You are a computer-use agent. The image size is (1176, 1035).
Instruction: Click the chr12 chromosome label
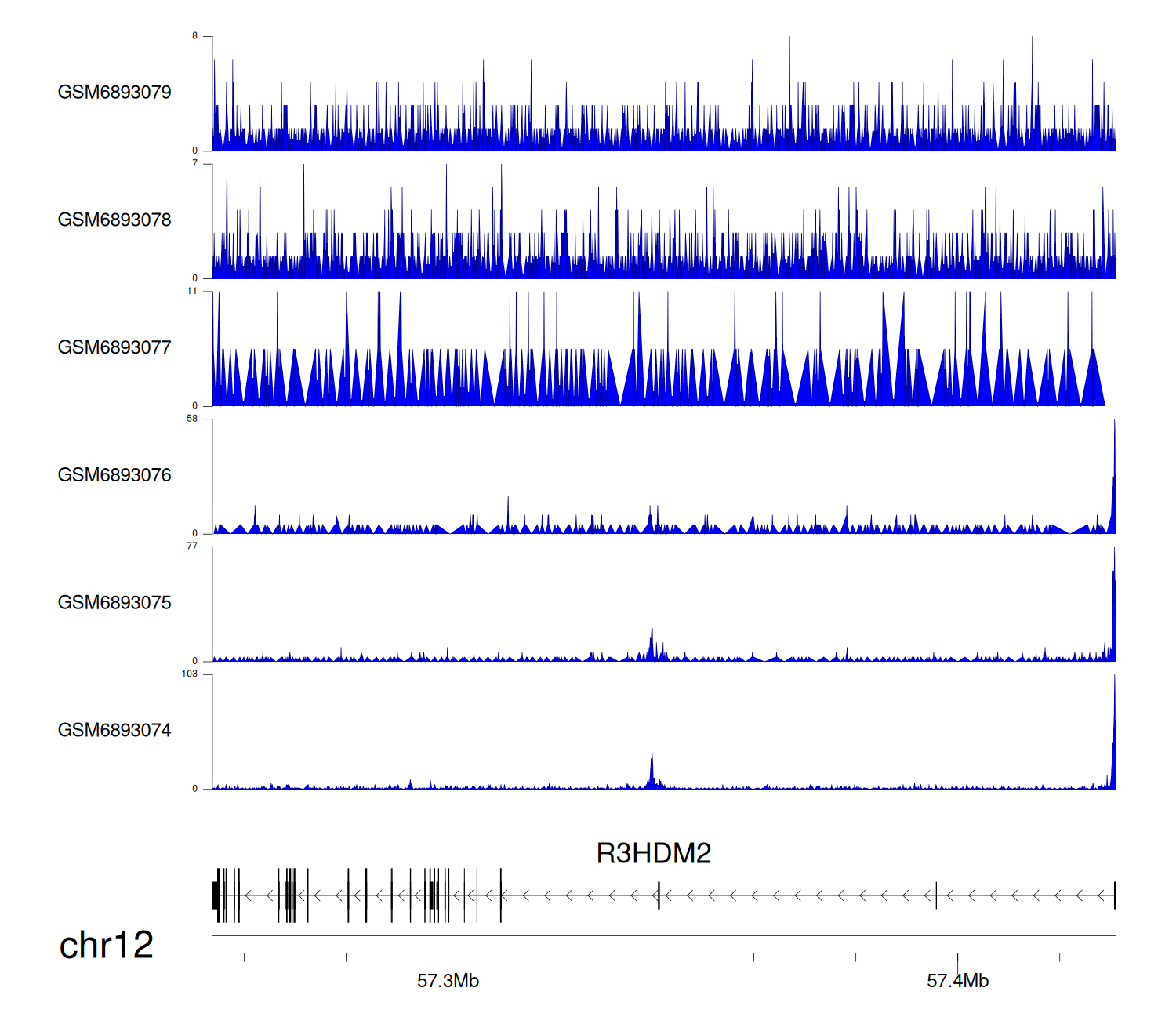[x=107, y=945]
